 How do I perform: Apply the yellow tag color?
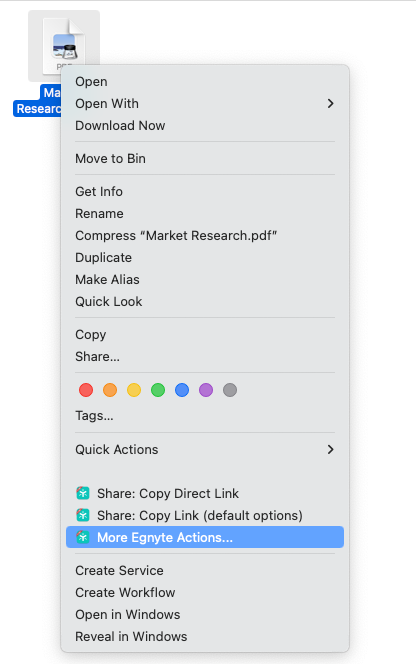point(134,390)
